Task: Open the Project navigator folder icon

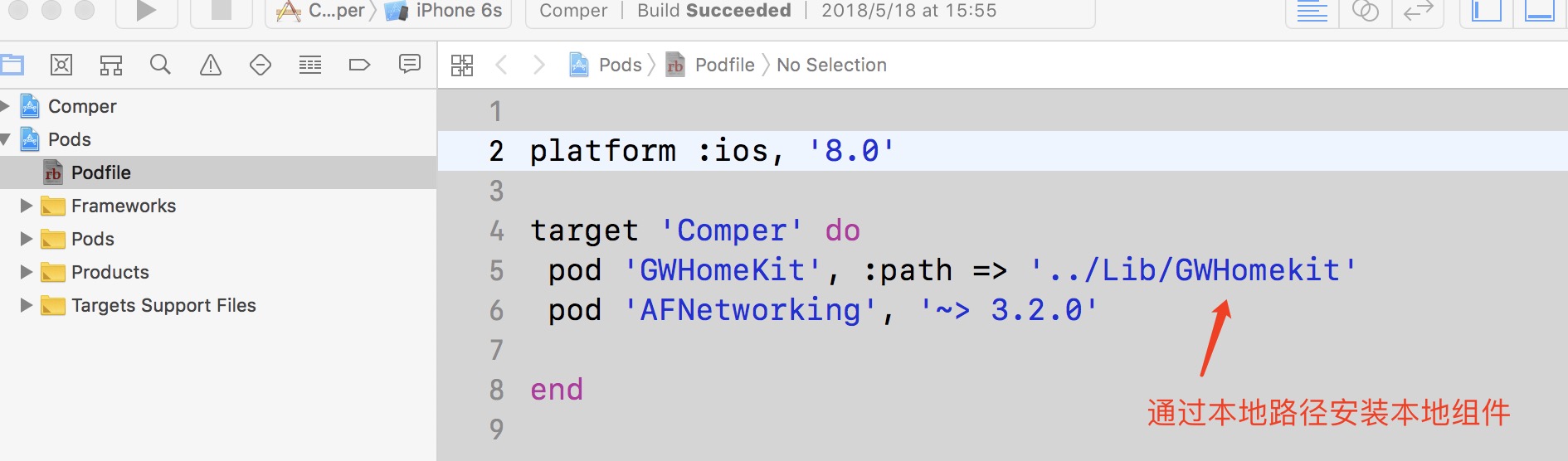Action: pyautogui.click(x=12, y=65)
